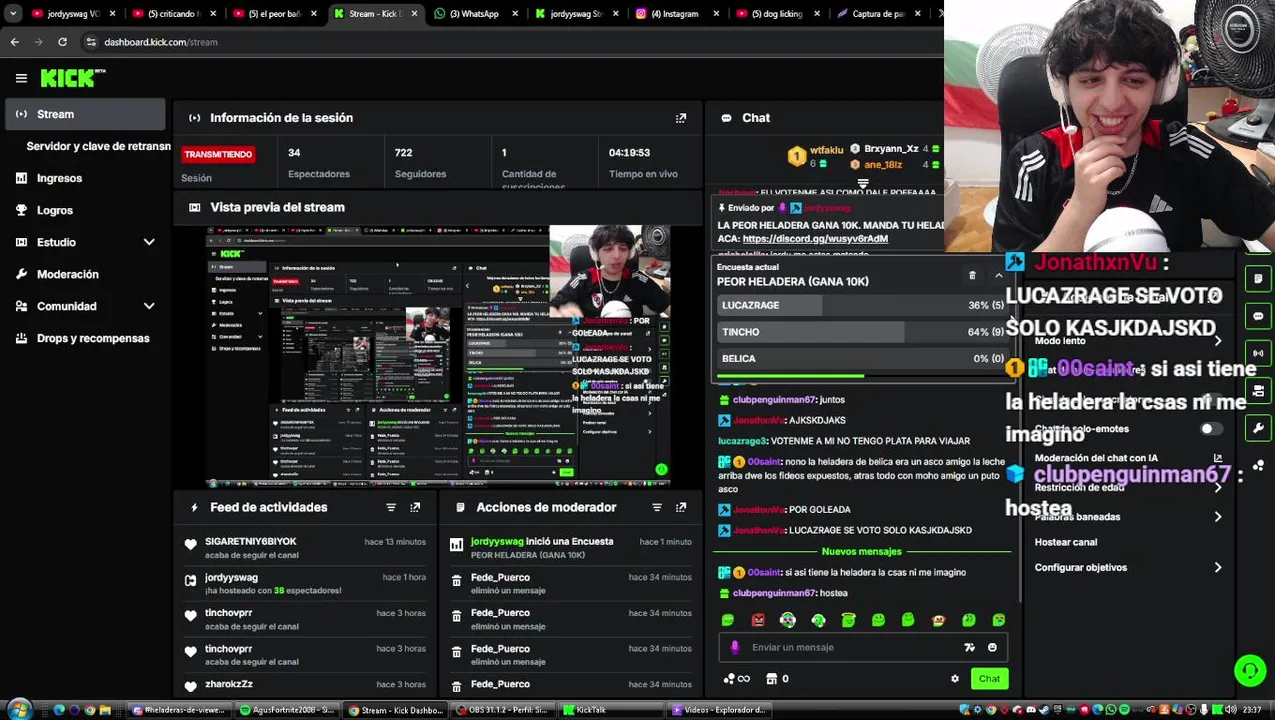Open the emoji picker in message box
Viewport: 1275px width, 720px height.
point(992,647)
